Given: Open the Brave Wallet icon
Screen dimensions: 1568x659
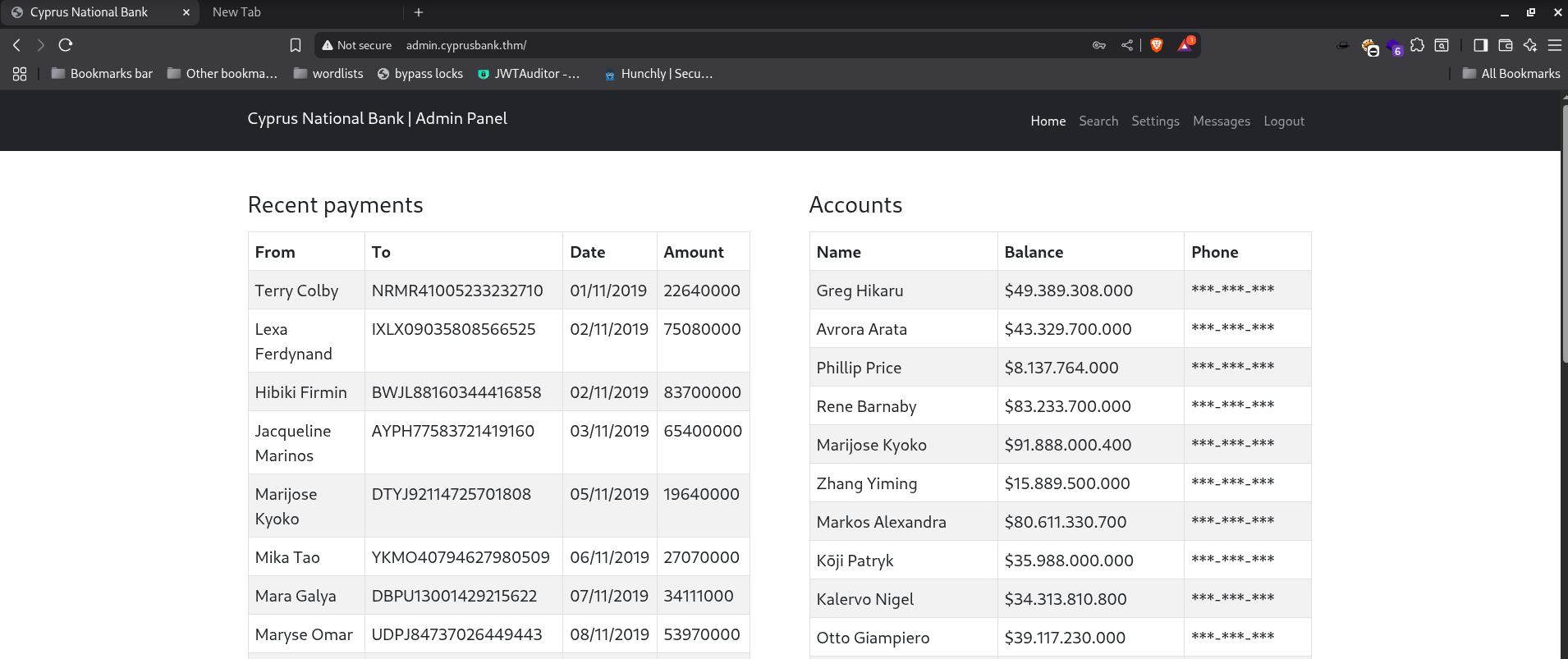Looking at the screenshot, I should point(1506,45).
